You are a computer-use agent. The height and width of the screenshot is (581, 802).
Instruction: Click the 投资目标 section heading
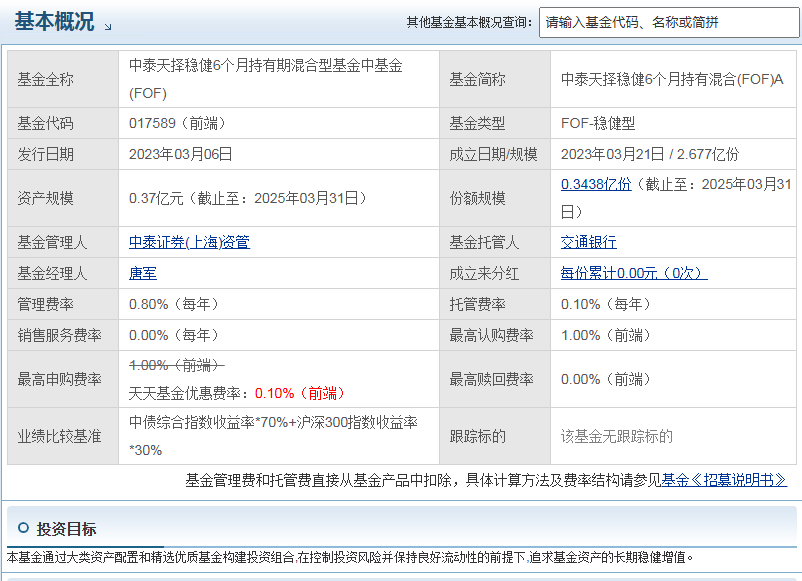(x=66, y=529)
